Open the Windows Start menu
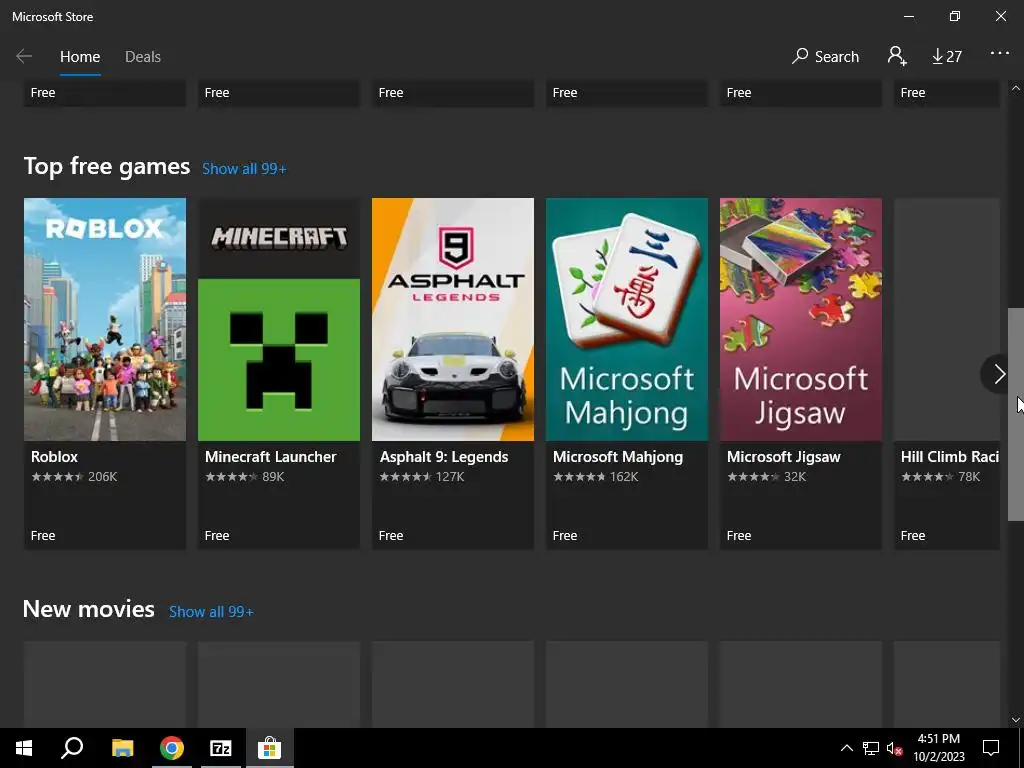The image size is (1024, 768). coord(24,748)
